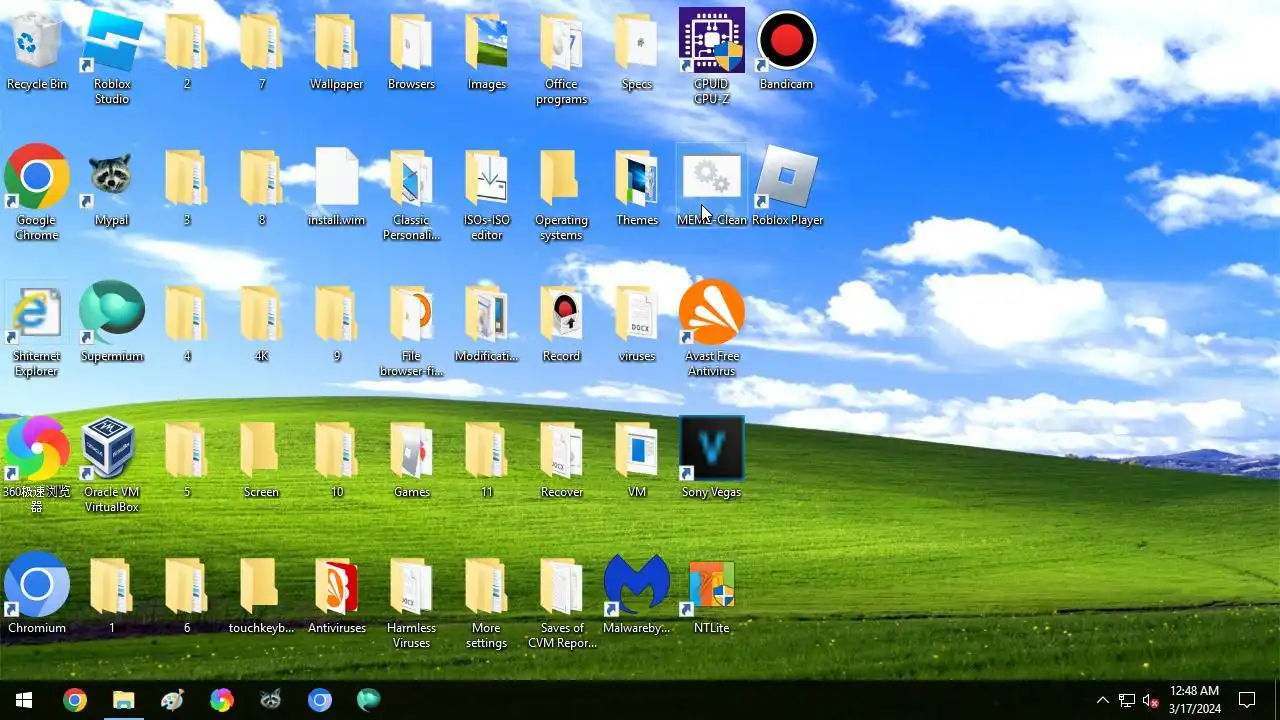Open File Explorer from the taskbar
Viewport: 1280px width, 720px height.
(x=123, y=700)
